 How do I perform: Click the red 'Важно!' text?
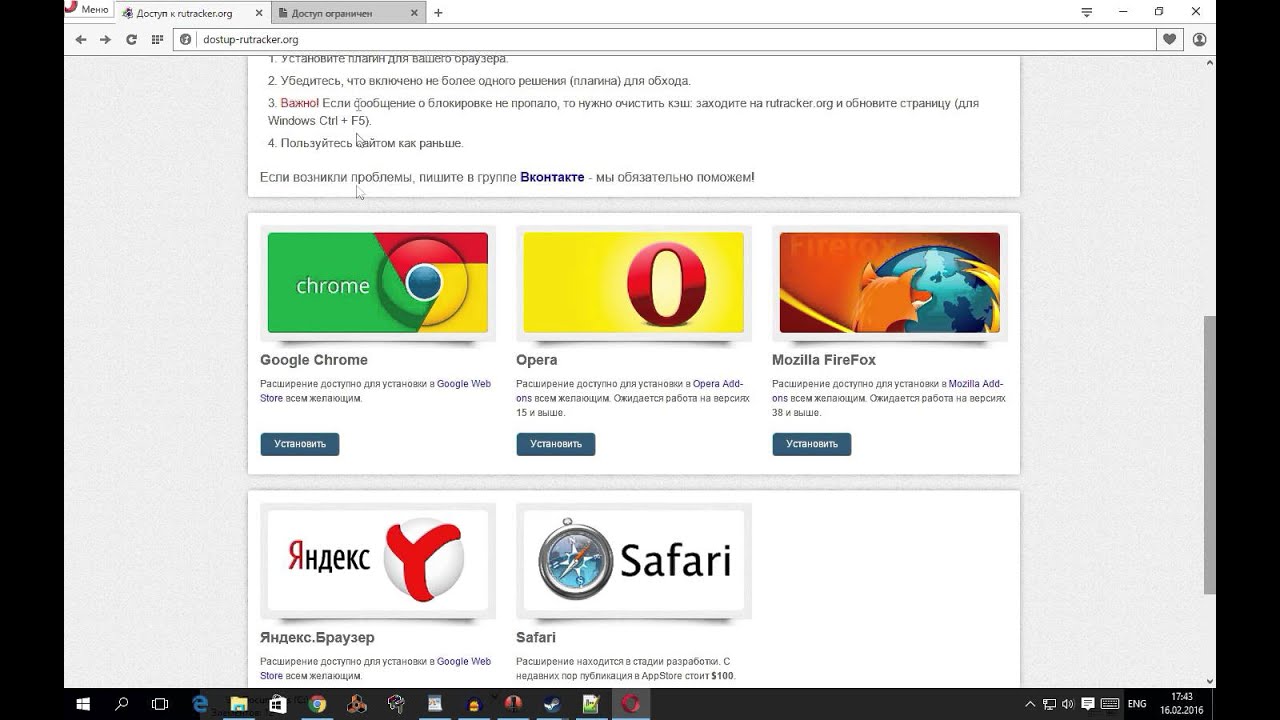[x=300, y=103]
